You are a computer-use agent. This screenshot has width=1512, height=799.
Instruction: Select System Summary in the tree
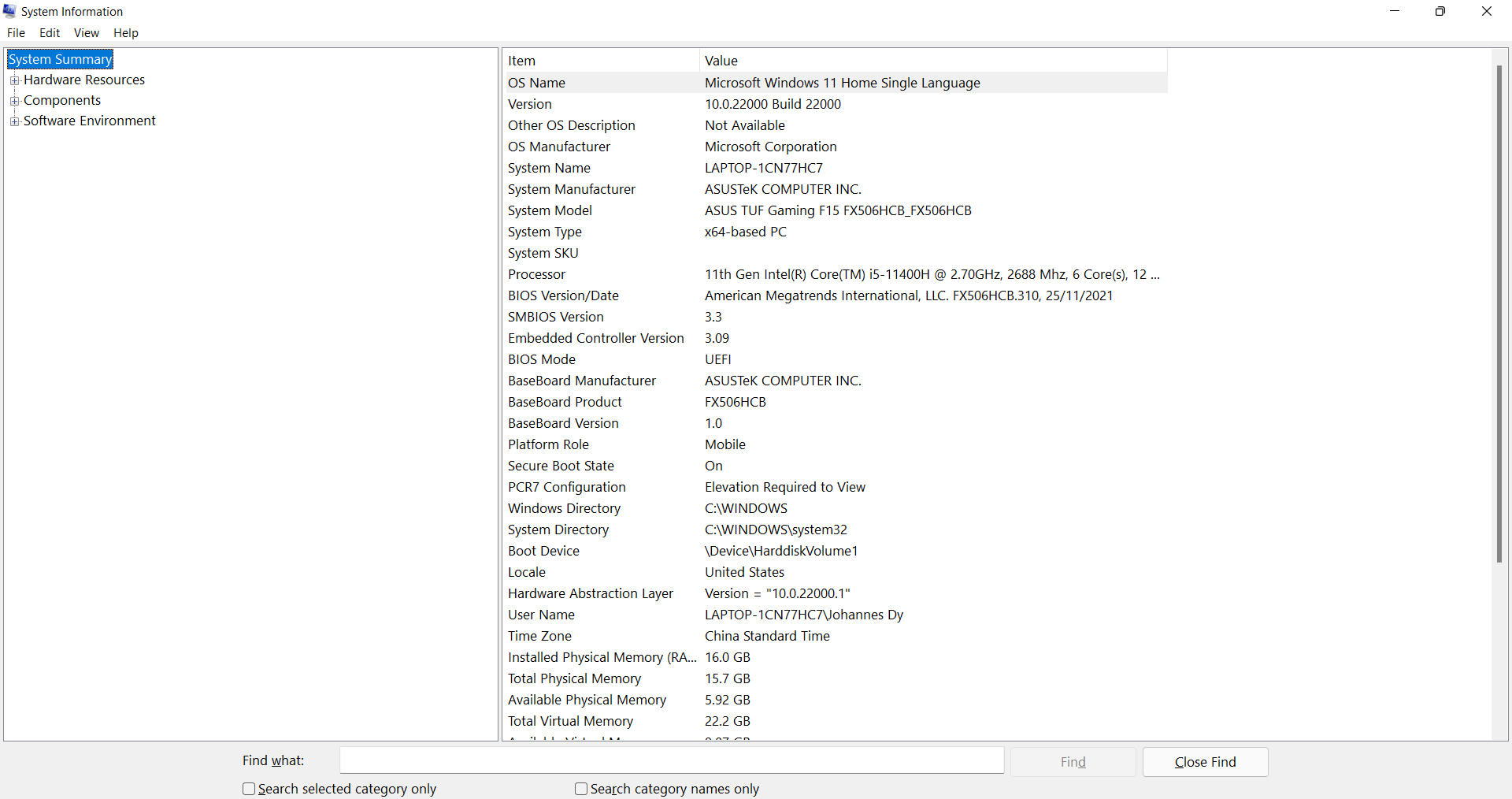60,59
